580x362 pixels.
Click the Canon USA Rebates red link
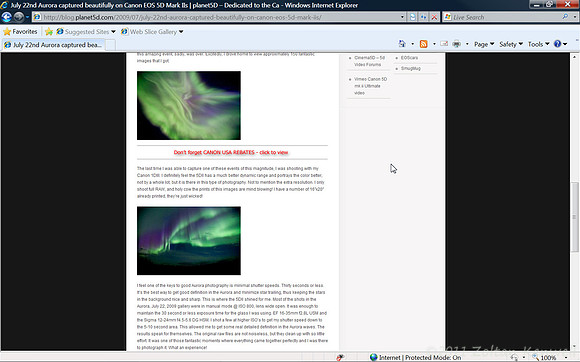[x=231, y=152]
